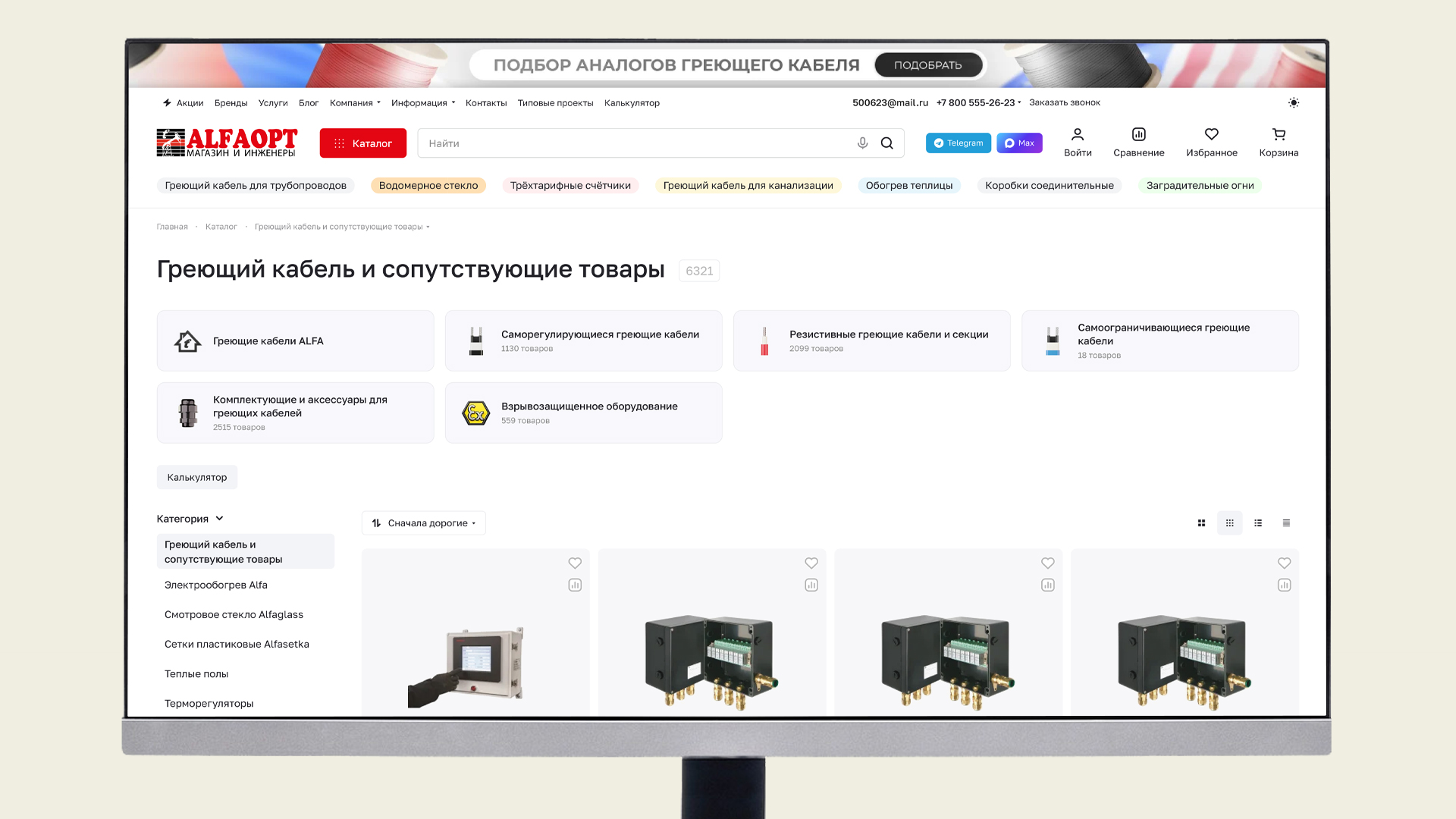This screenshot has height=819, width=1456.
Task: Click the Греющие кабели ALFA house icon
Action: click(187, 341)
